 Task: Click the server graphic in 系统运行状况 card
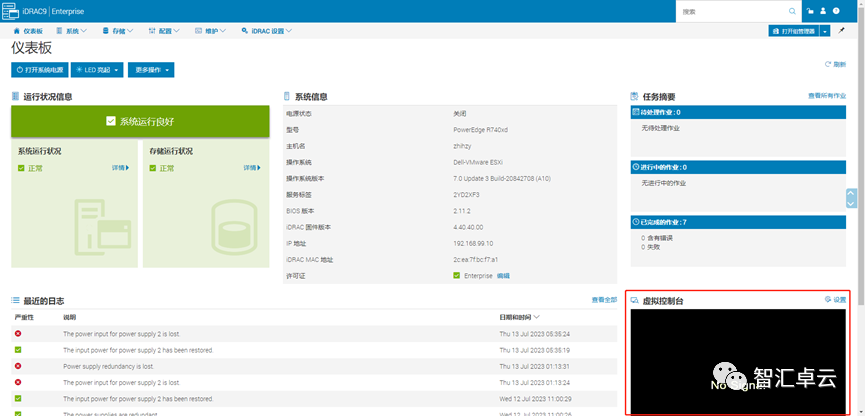(103, 229)
